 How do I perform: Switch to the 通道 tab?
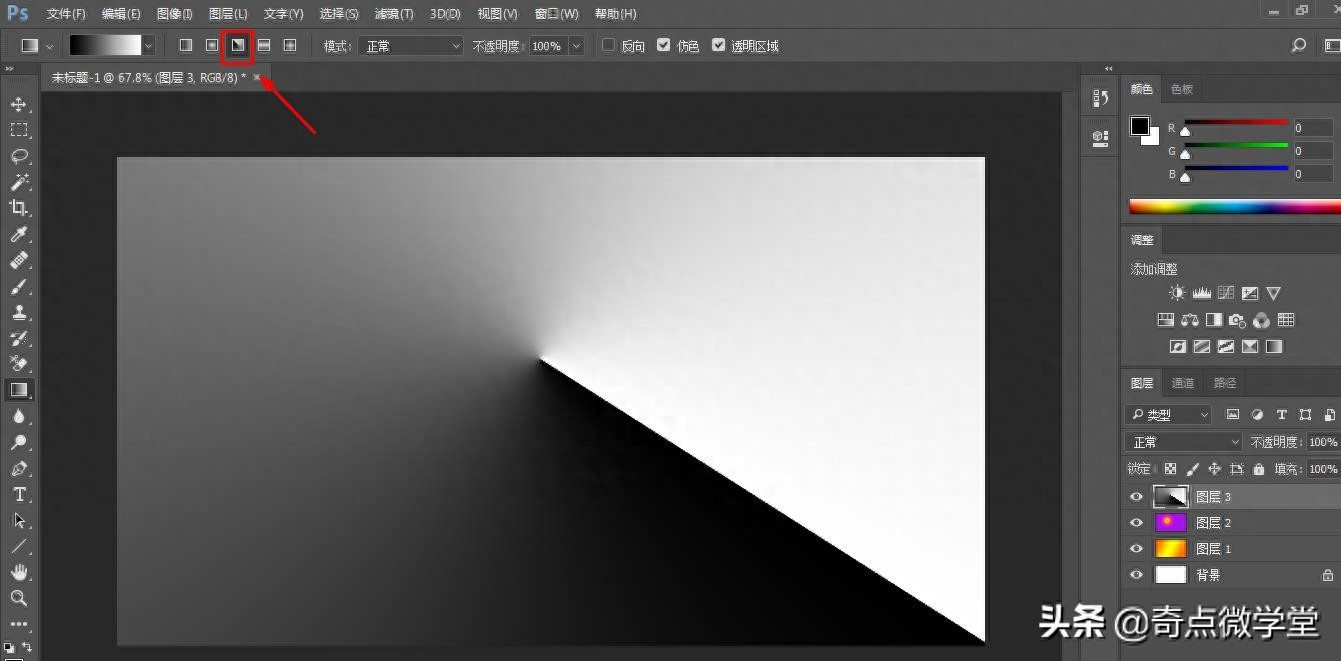(x=1183, y=383)
